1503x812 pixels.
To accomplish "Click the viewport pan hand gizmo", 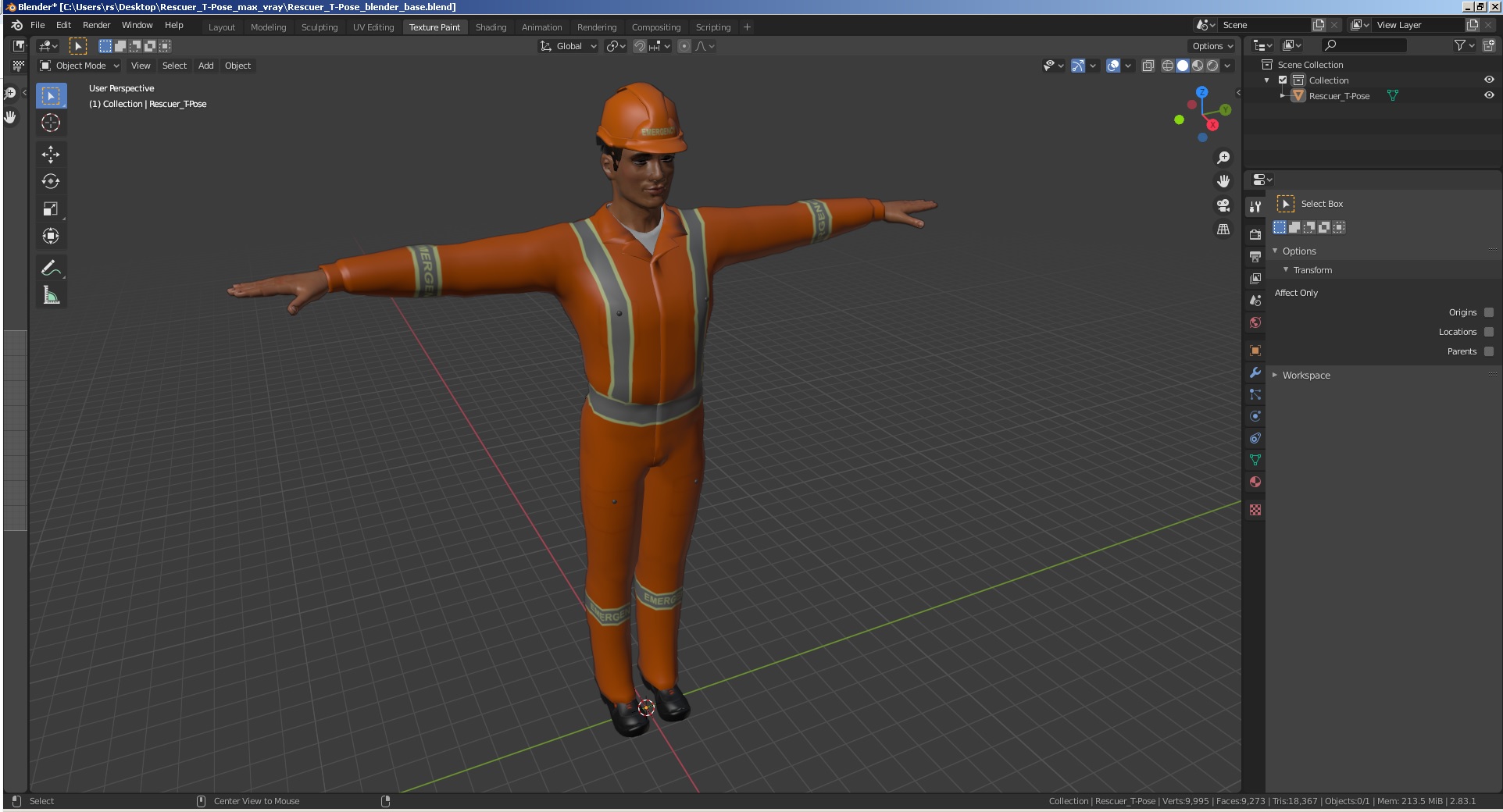I will [1223, 181].
